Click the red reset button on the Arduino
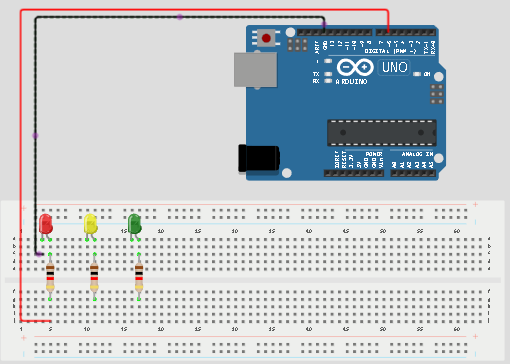Viewport: 510px width, 364px height. pos(266,38)
